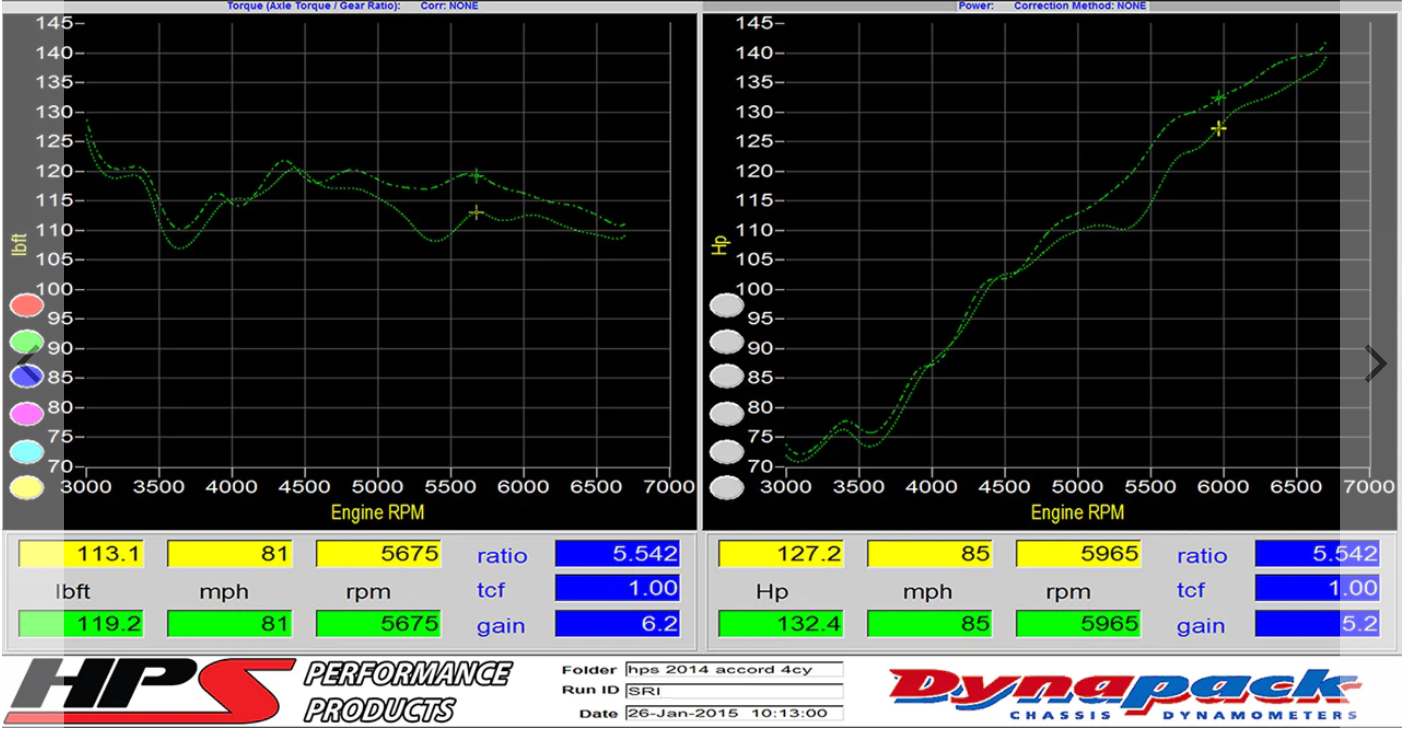The image size is (1408, 738).
Task: Go to next image with right chevron
Action: (1376, 364)
